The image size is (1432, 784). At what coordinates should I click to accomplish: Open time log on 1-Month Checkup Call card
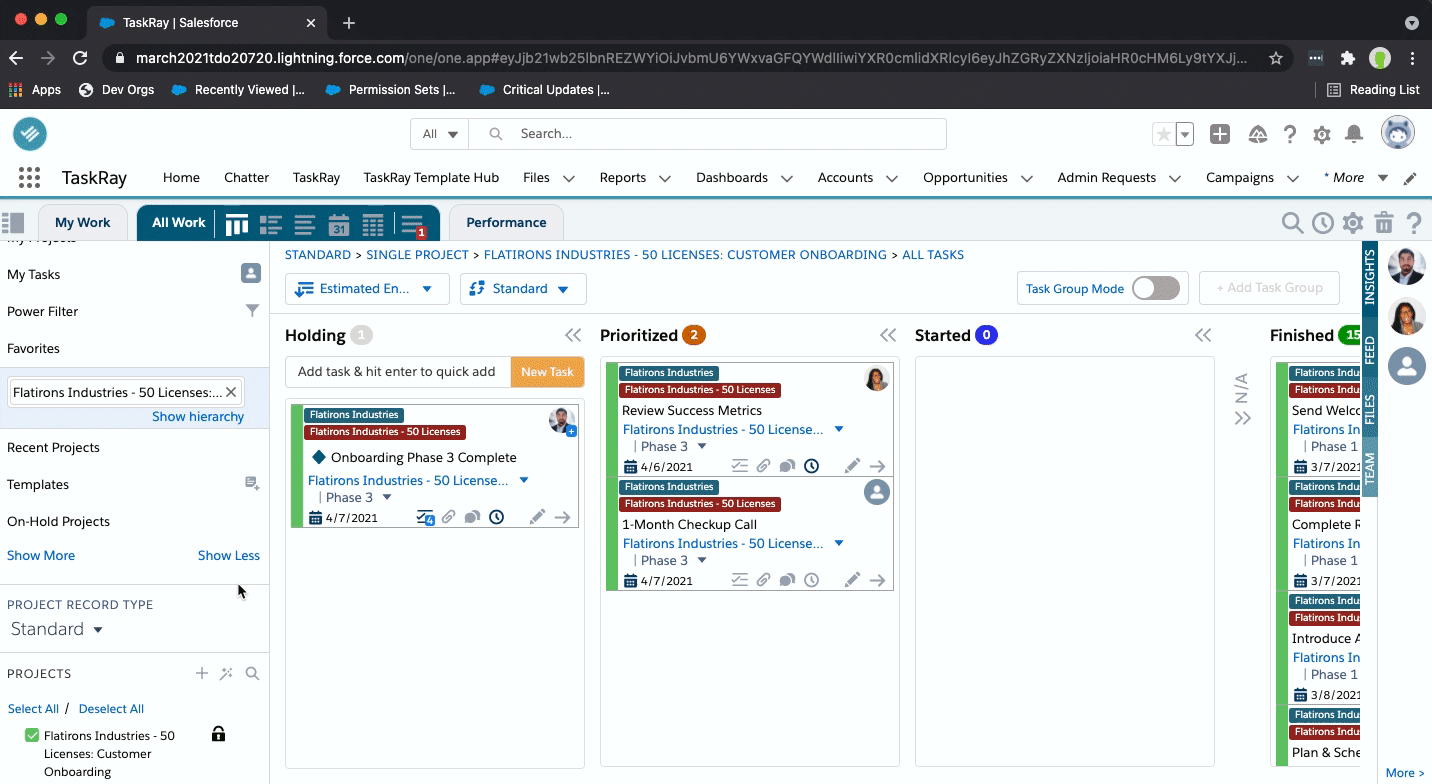812,580
